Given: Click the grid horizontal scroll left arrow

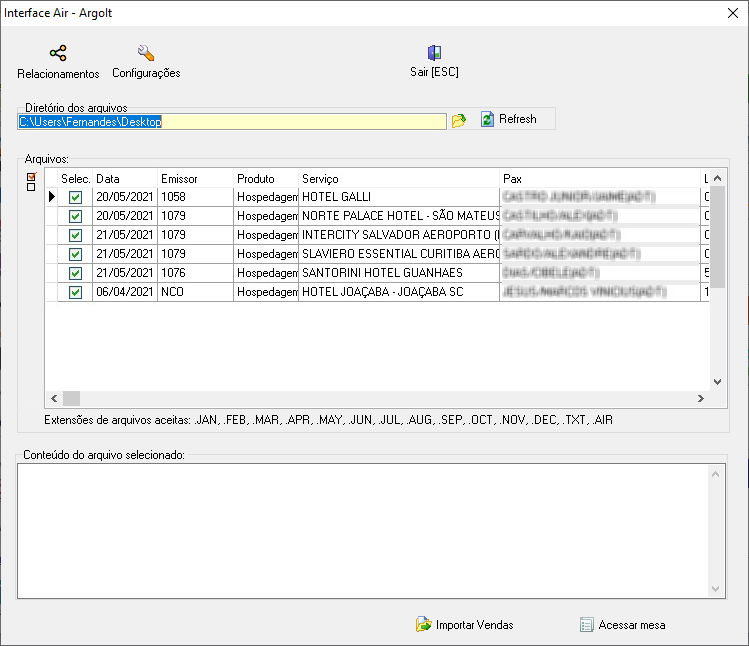Looking at the screenshot, I should click(x=54, y=398).
